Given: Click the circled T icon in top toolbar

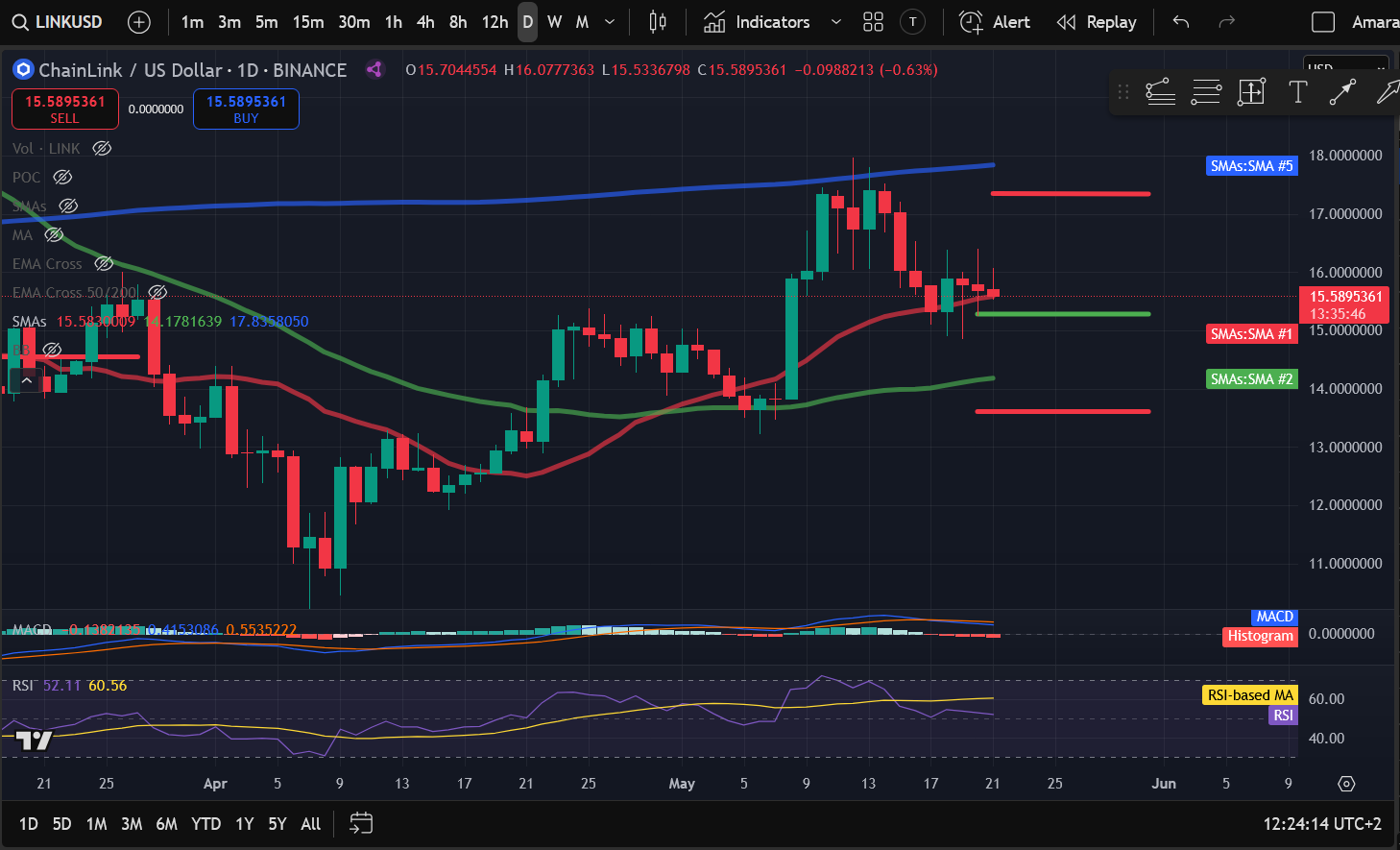Looking at the screenshot, I should 912,22.
